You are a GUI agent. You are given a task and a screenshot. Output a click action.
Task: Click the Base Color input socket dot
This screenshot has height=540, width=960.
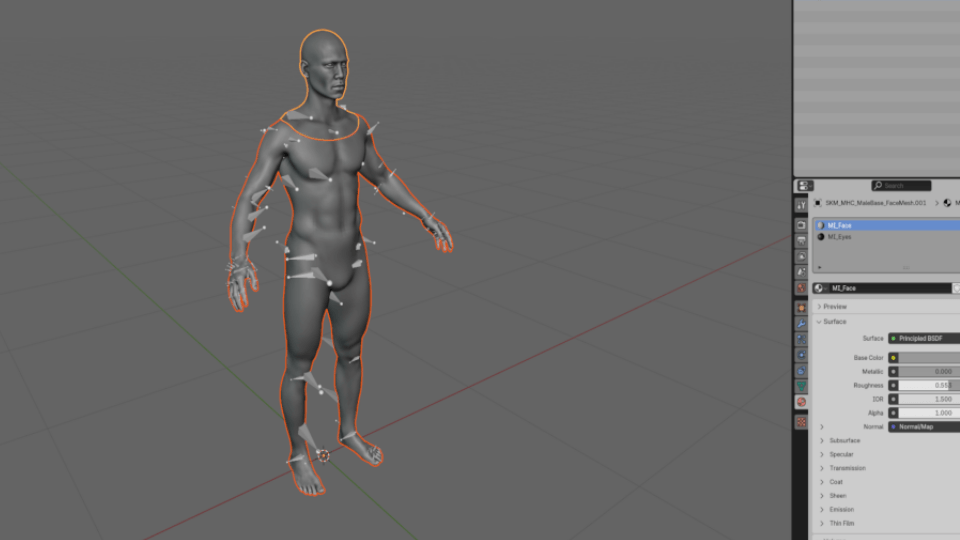(893, 358)
